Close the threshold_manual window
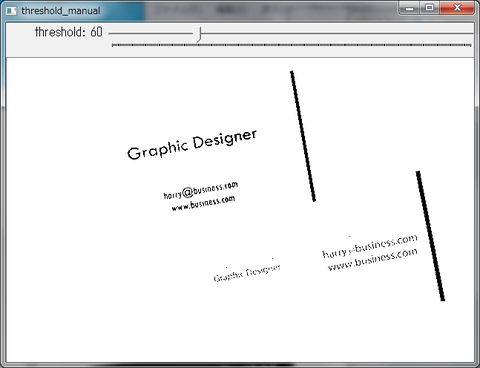480x368 pixels. click(457, 8)
